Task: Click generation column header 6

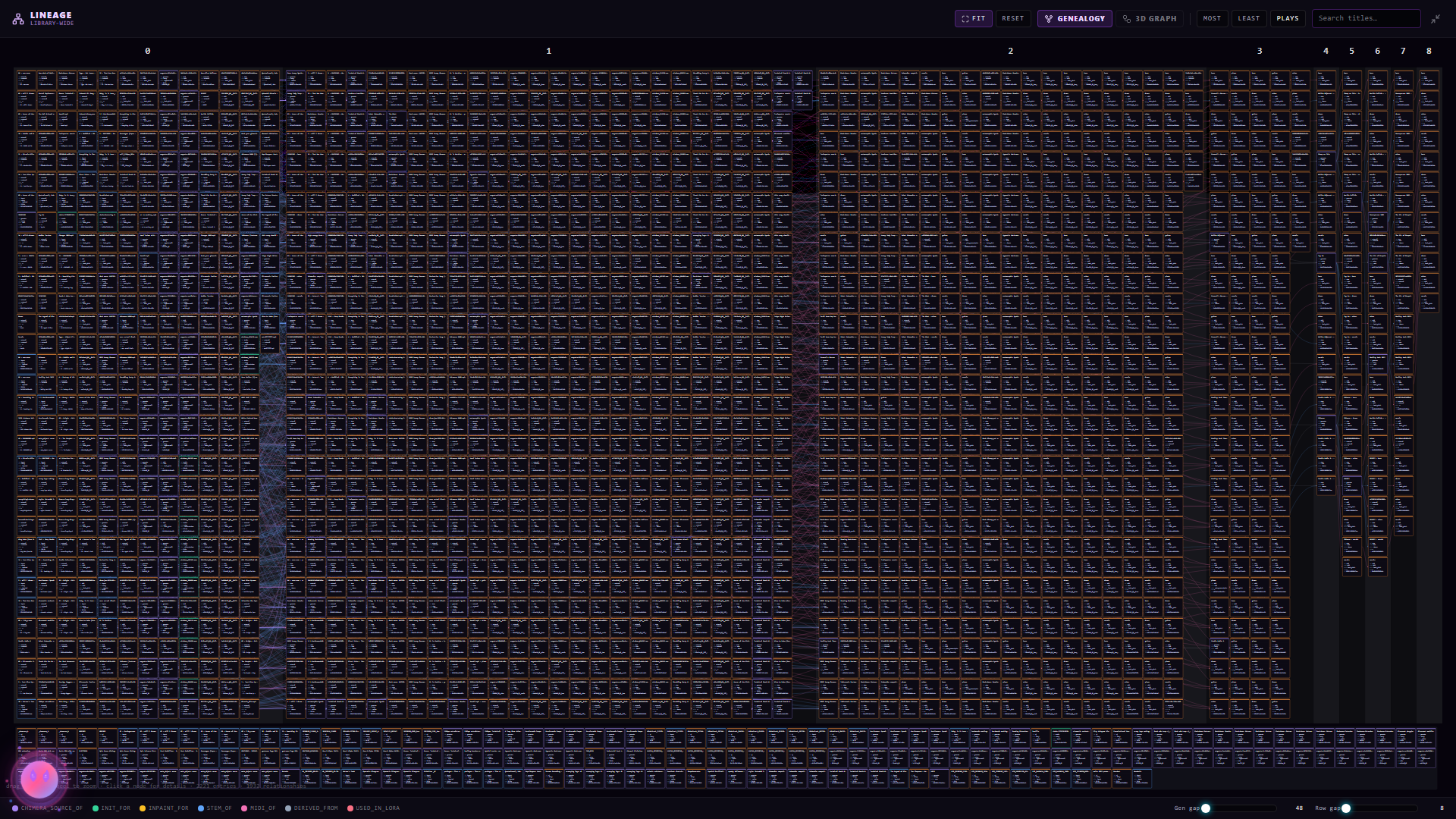Action: (x=1378, y=51)
